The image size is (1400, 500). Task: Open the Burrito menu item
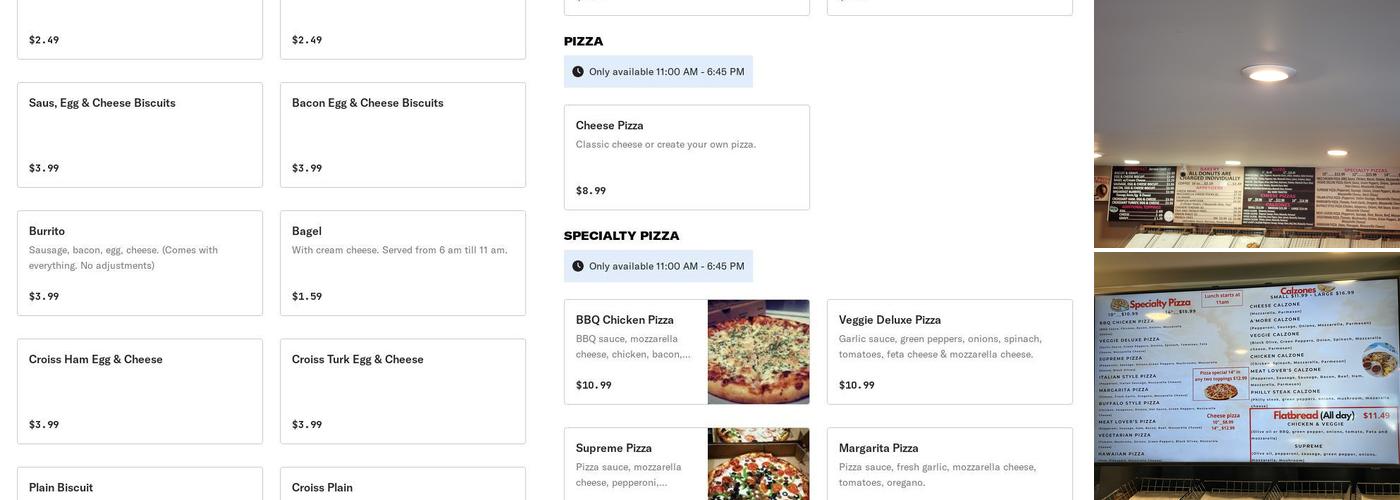point(140,263)
